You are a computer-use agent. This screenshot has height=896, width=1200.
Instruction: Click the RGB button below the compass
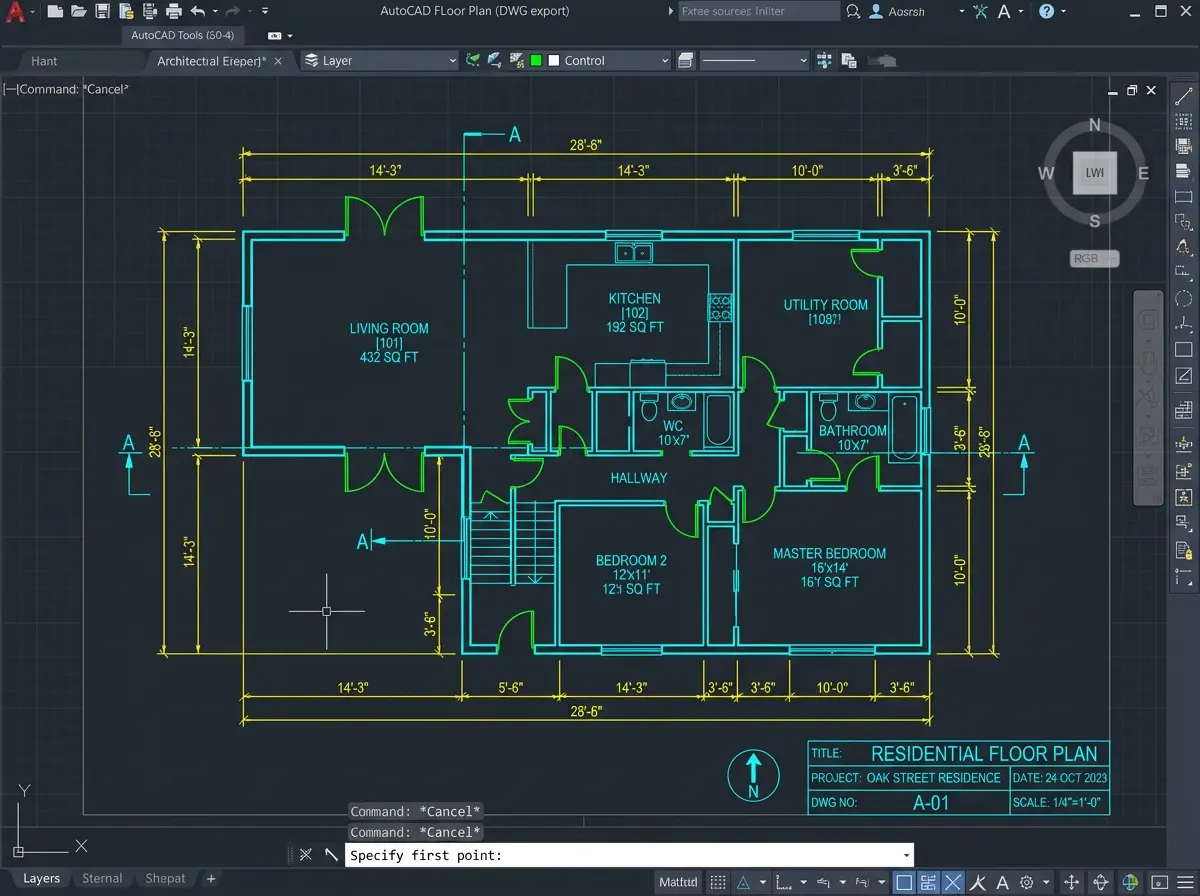tap(1094, 259)
